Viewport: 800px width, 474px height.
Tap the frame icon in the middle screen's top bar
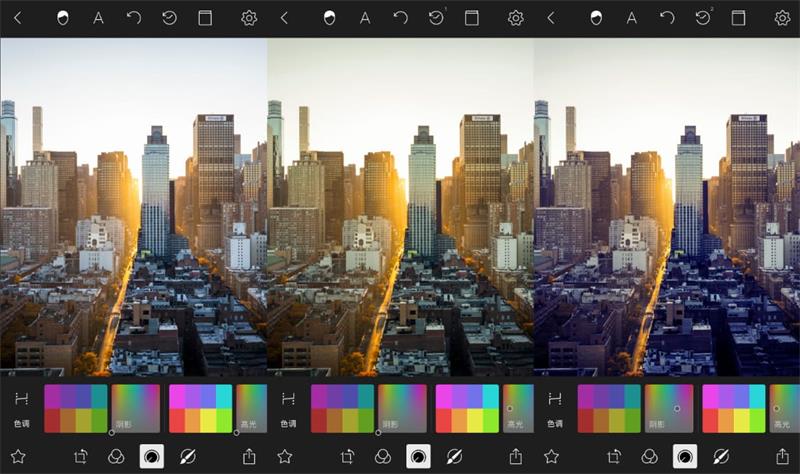pos(471,18)
